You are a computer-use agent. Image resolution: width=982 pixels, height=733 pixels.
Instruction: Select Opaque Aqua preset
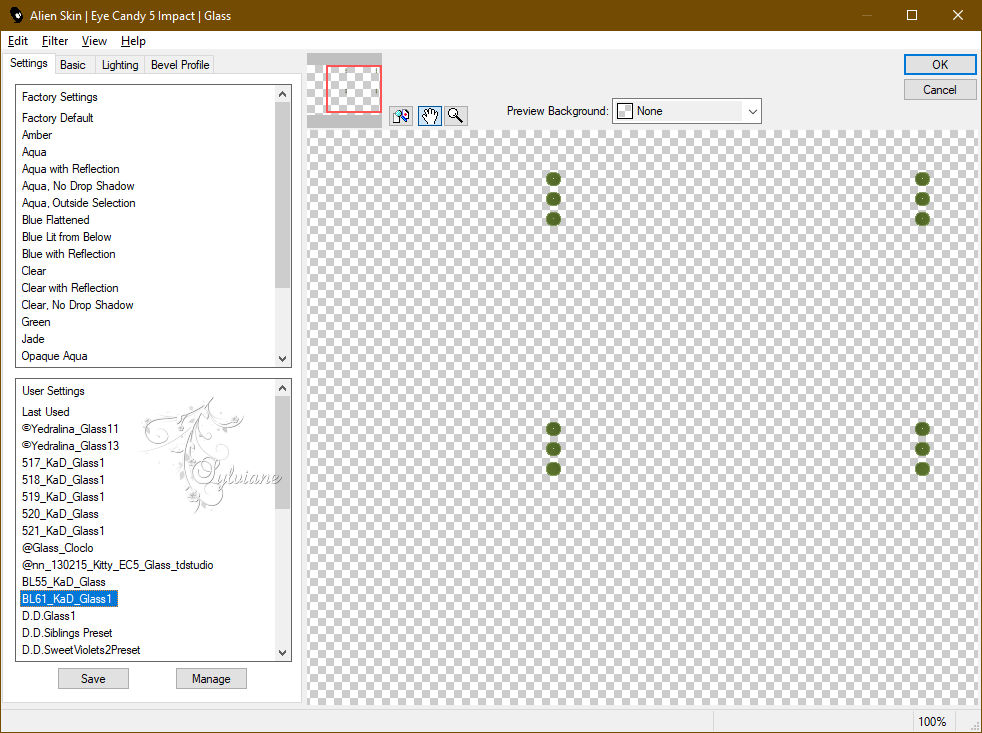54,356
